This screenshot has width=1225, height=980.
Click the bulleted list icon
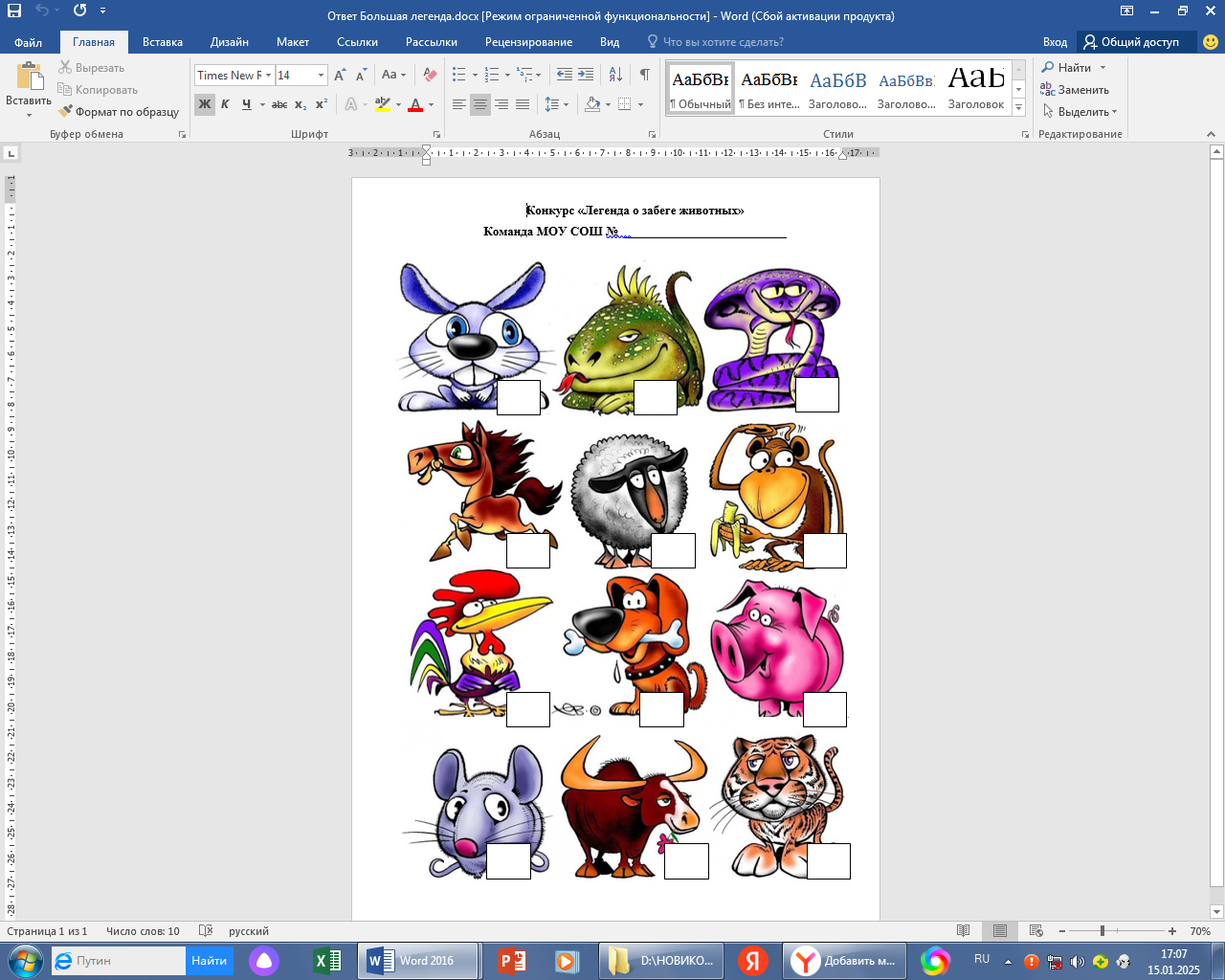coord(459,75)
